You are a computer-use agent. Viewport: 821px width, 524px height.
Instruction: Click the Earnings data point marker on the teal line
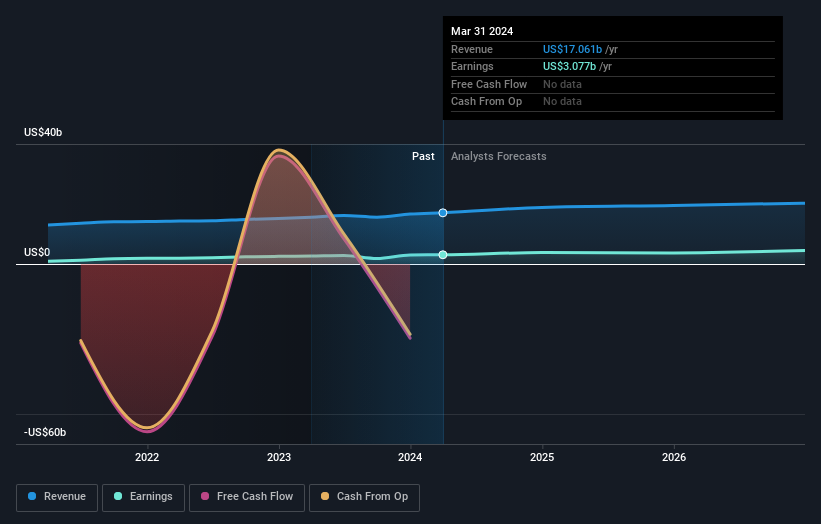[443, 254]
